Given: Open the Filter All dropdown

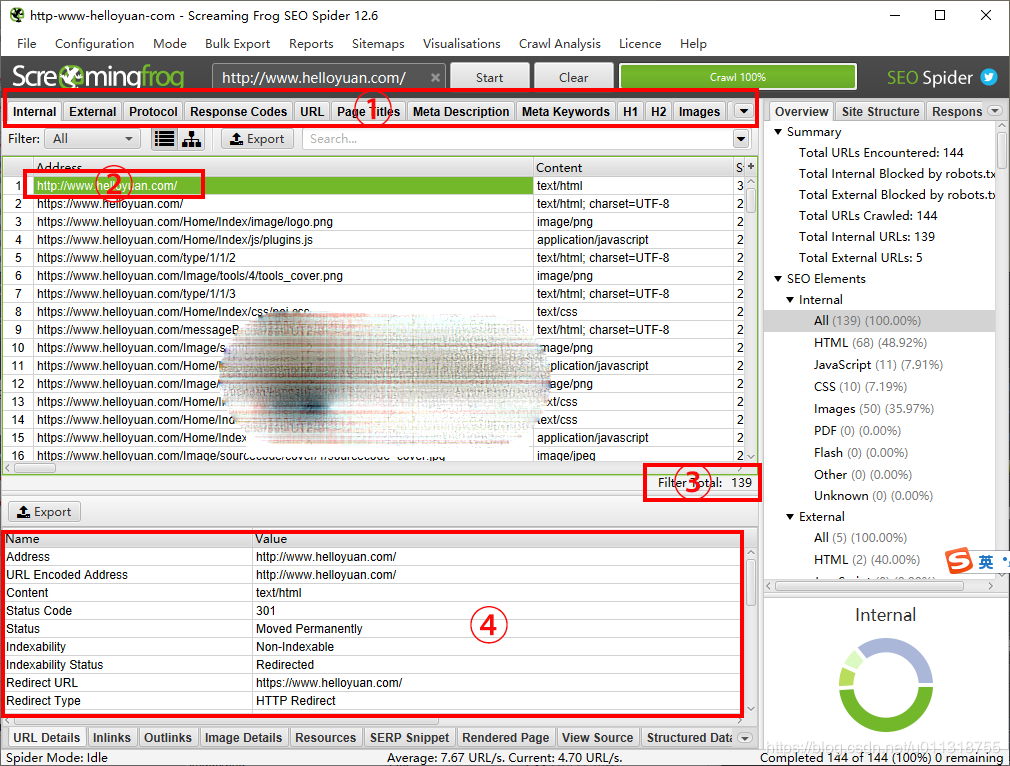Looking at the screenshot, I should (92, 139).
